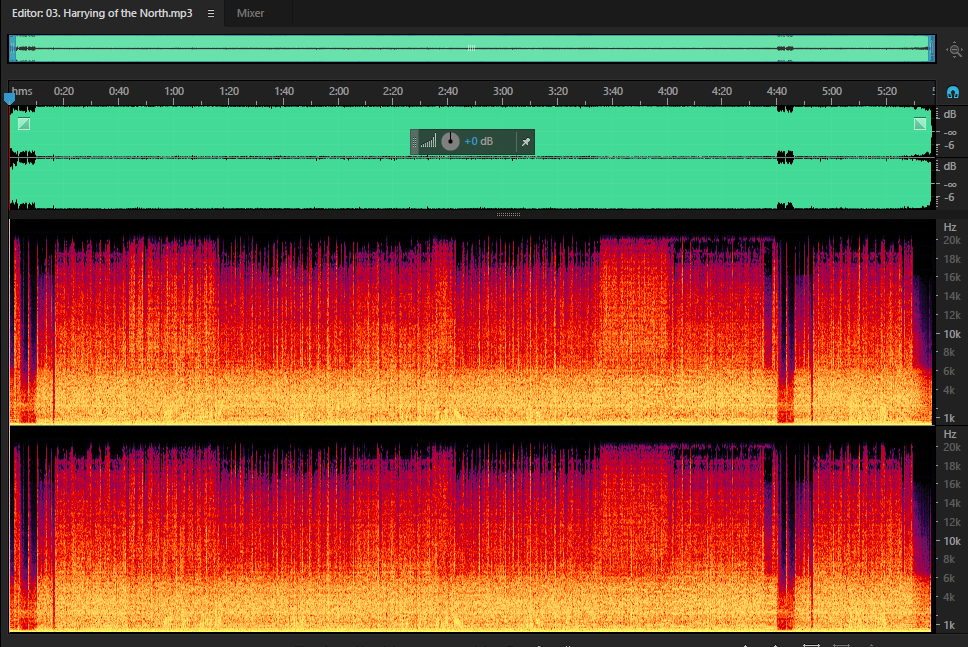Click 20k on the upper spectrogram frequency scale
This screenshot has height=647, width=968.
[x=951, y=240]
